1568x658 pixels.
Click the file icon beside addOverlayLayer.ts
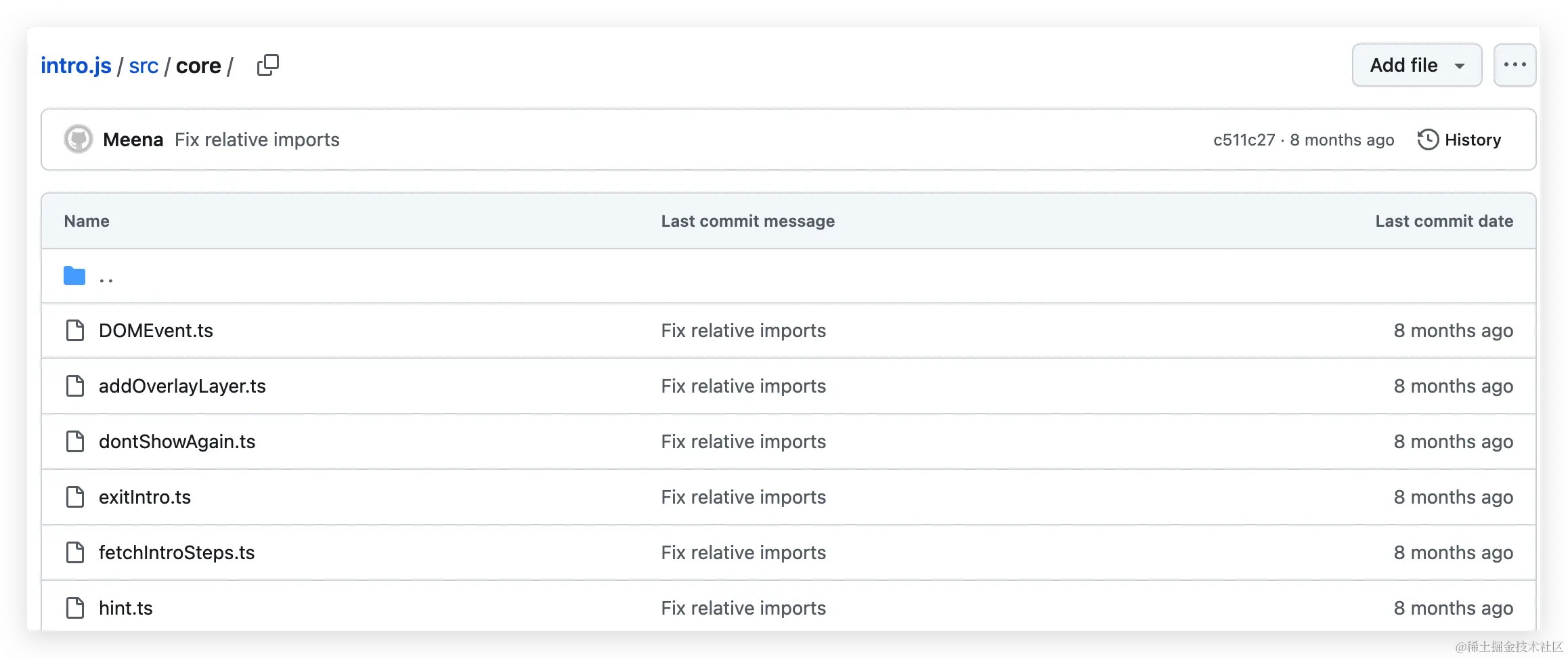point(75,386)
